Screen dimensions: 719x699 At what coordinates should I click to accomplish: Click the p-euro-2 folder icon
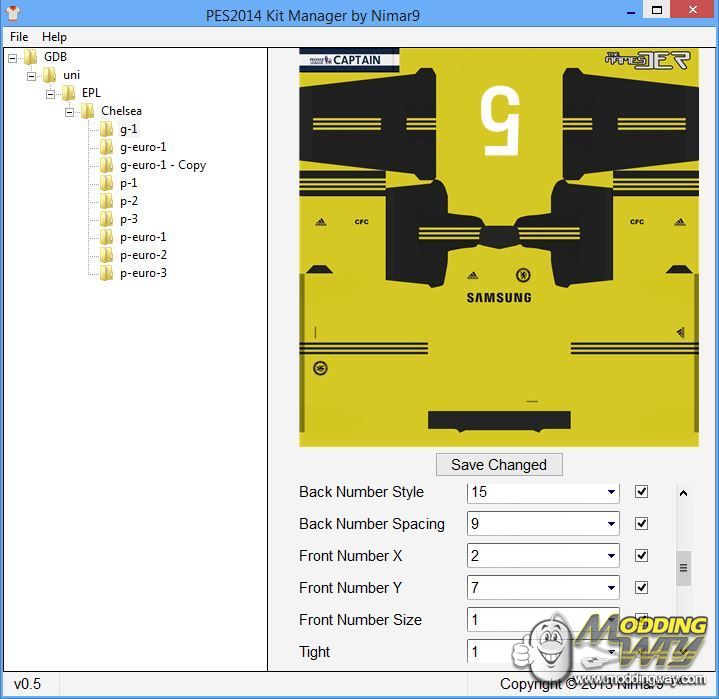coord(107,255)
